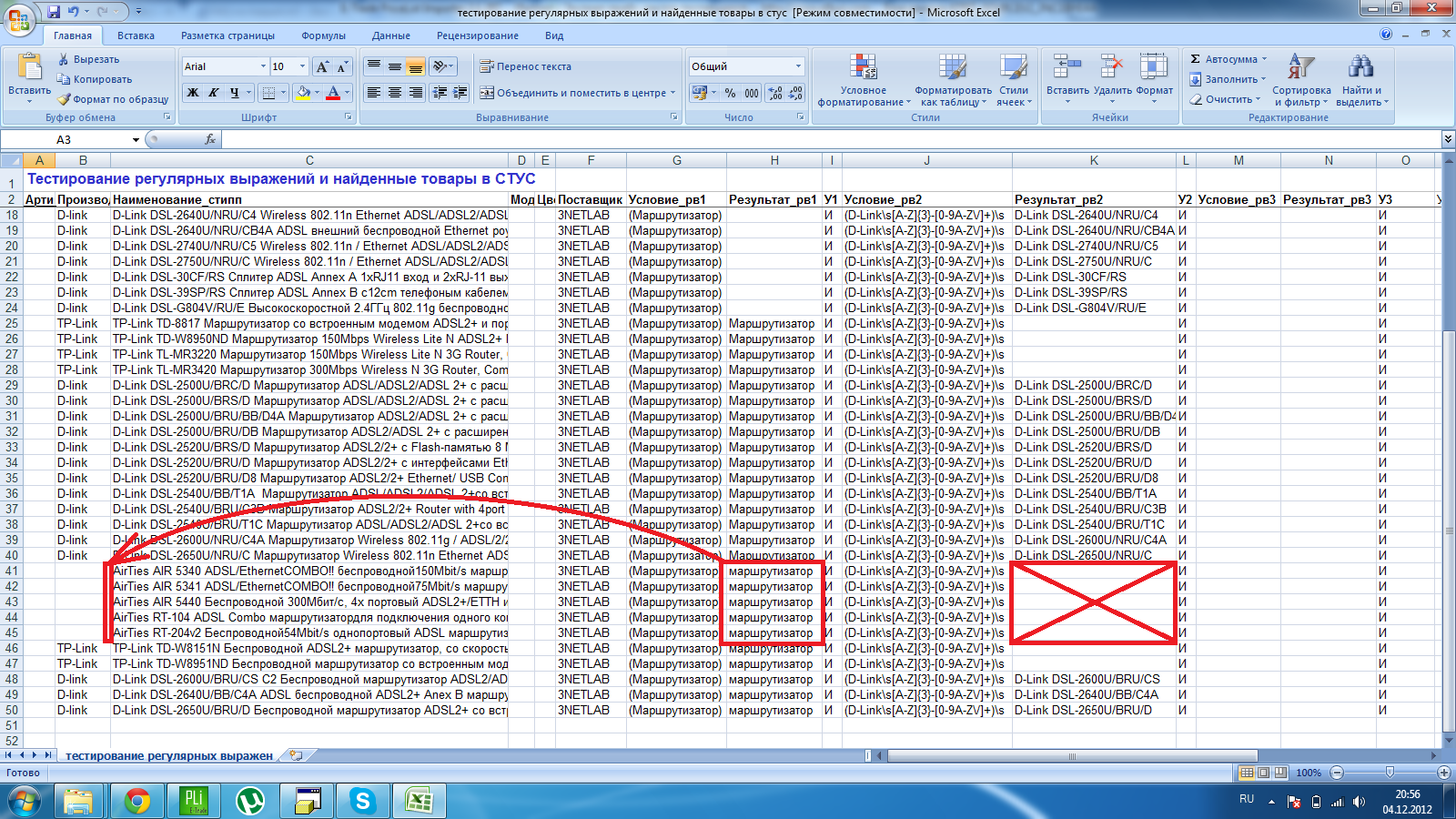Align text left in the cell

point(373,93)
